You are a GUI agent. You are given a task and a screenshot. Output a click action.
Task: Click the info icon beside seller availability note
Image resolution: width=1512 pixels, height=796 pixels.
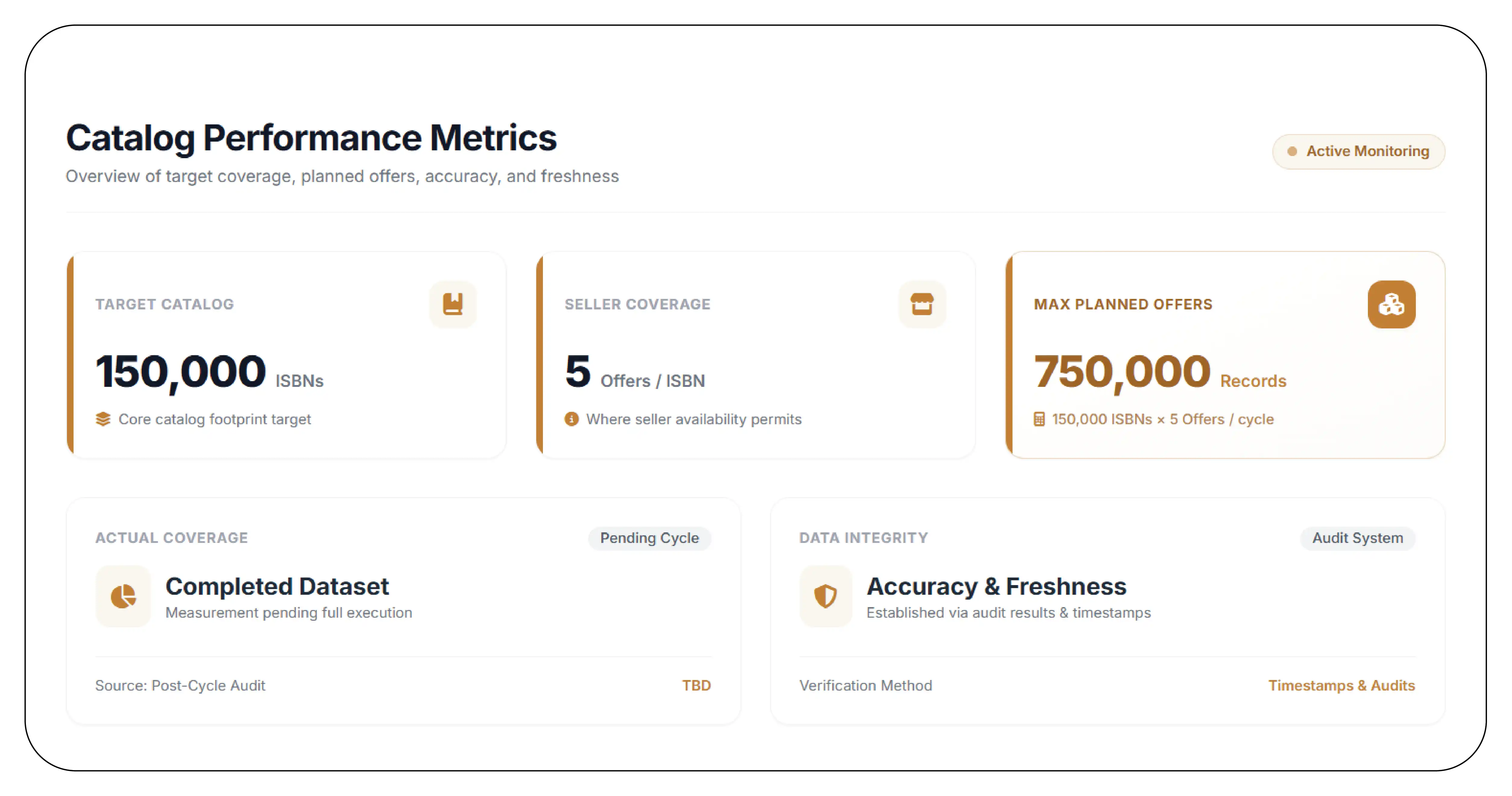click(x=572, y=419)
